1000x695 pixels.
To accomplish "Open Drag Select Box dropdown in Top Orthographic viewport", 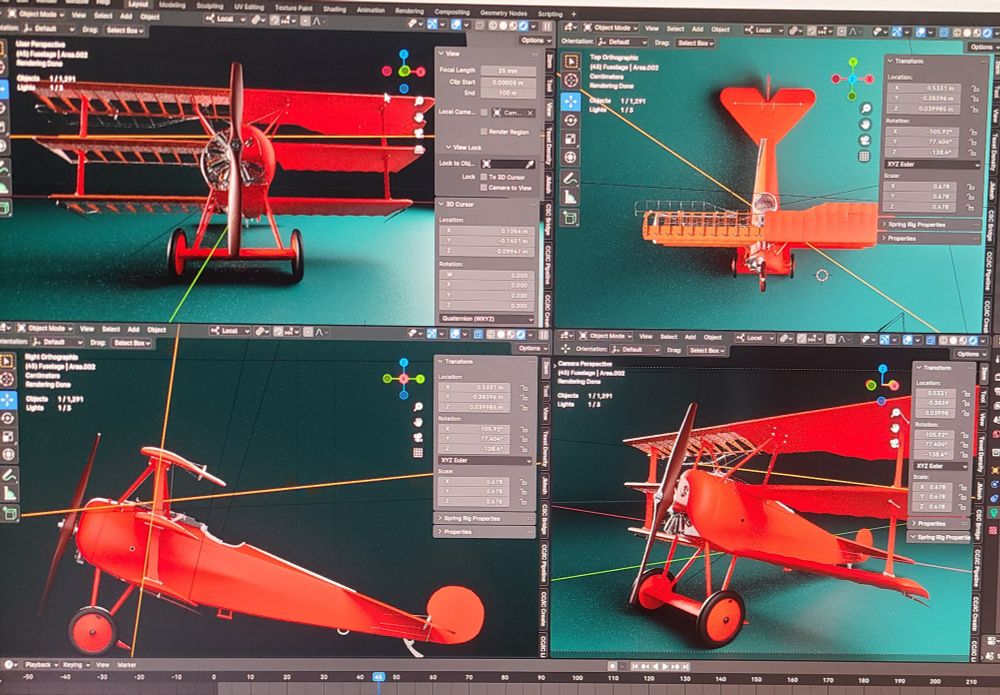I will point(695,43).
